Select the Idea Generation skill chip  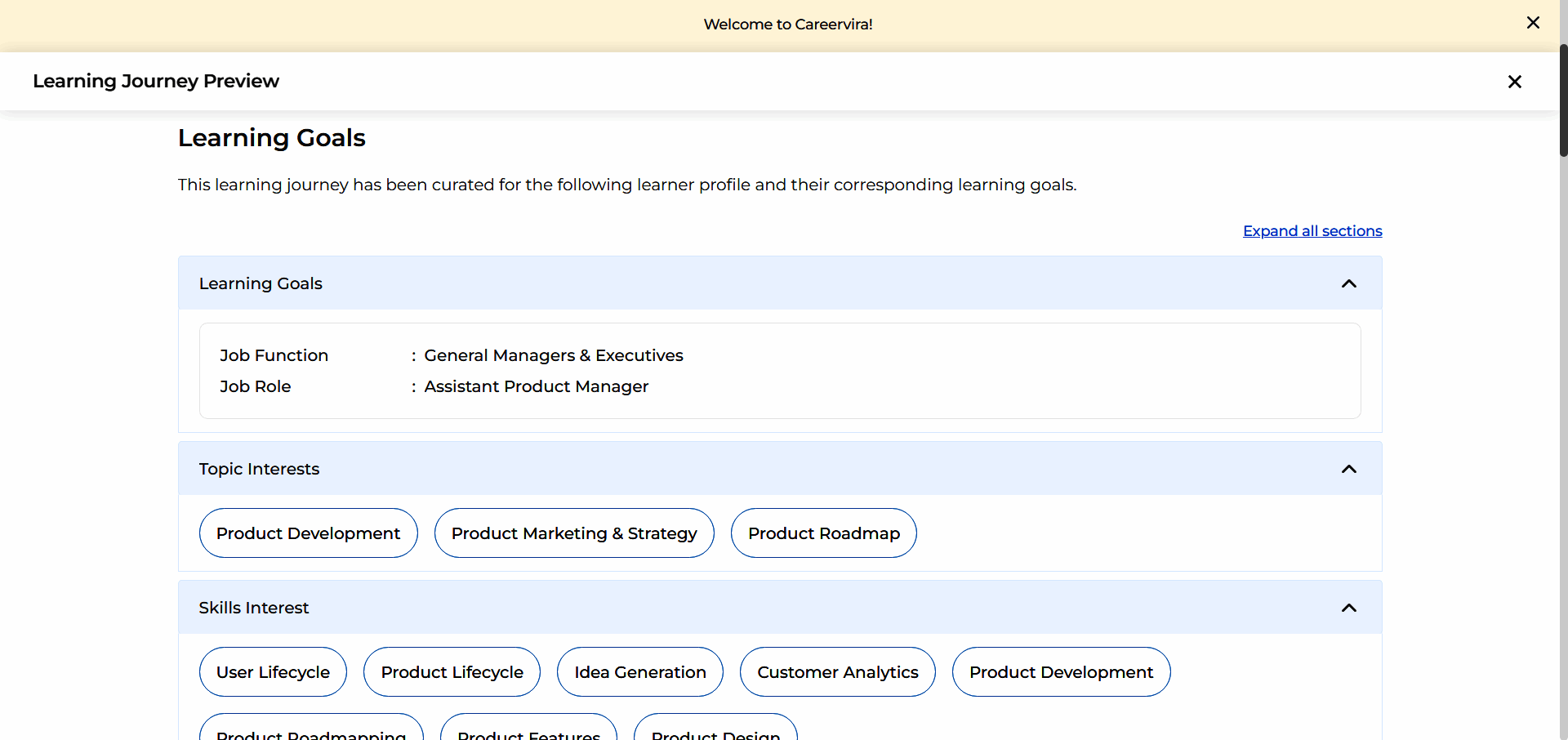pyautogui.click(x=639, y=672)
